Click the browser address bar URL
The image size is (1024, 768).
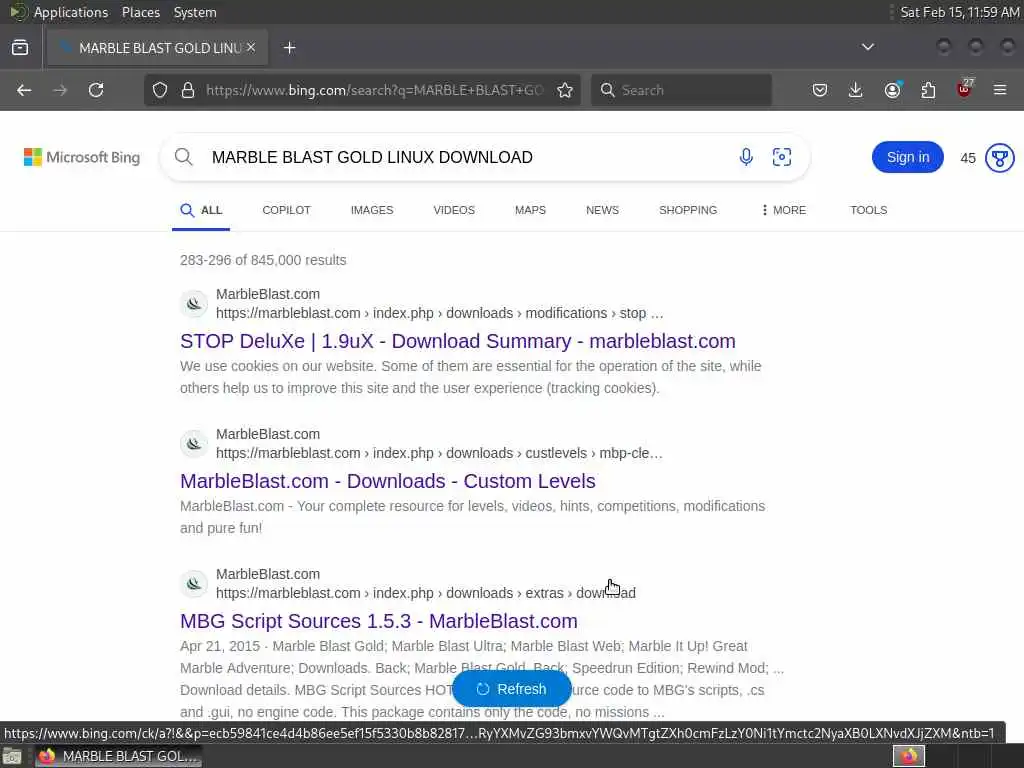coord(374,90)
